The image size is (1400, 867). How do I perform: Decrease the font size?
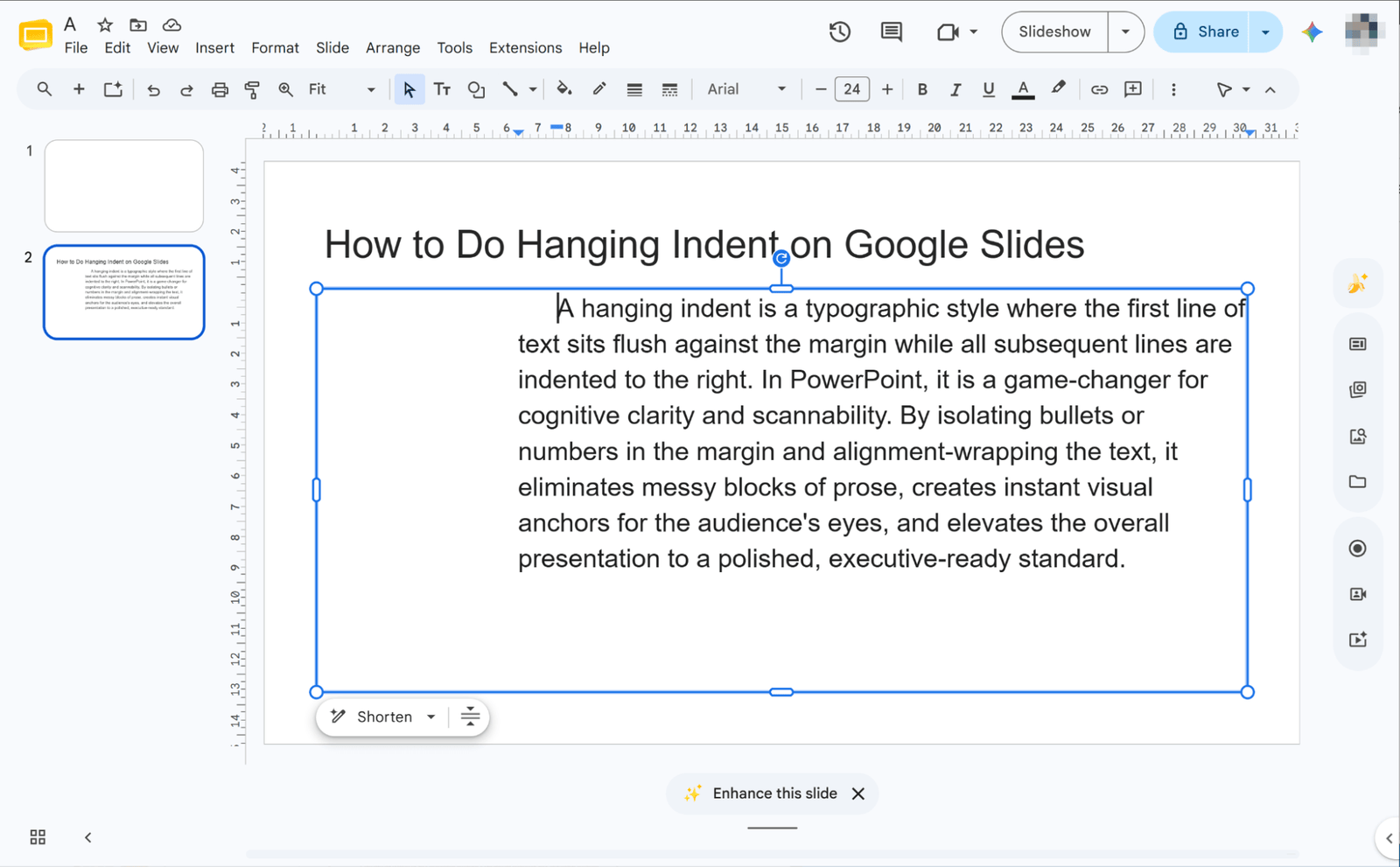tap(820, 89)
